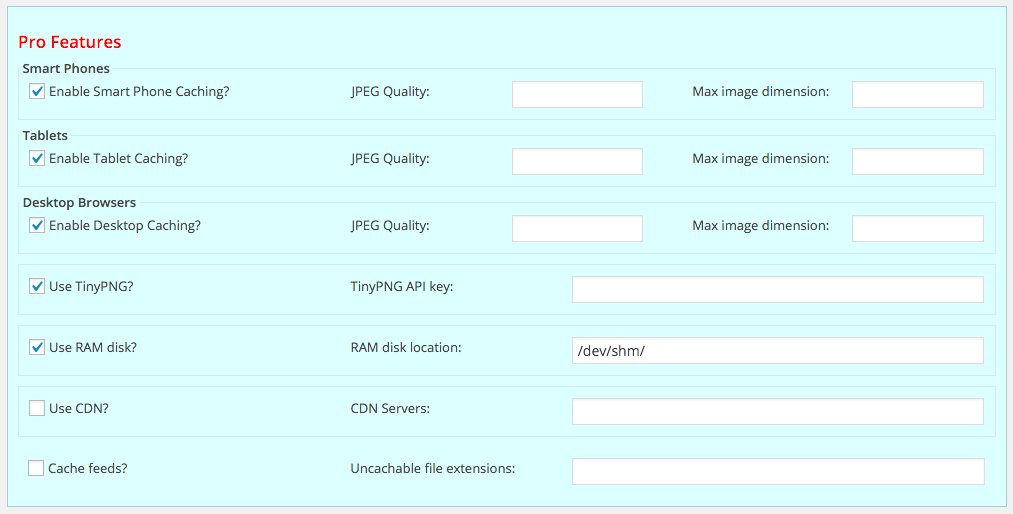
Task: Focus the Smart Phones JPEG Quality field
Action: [x=578, y=94]
